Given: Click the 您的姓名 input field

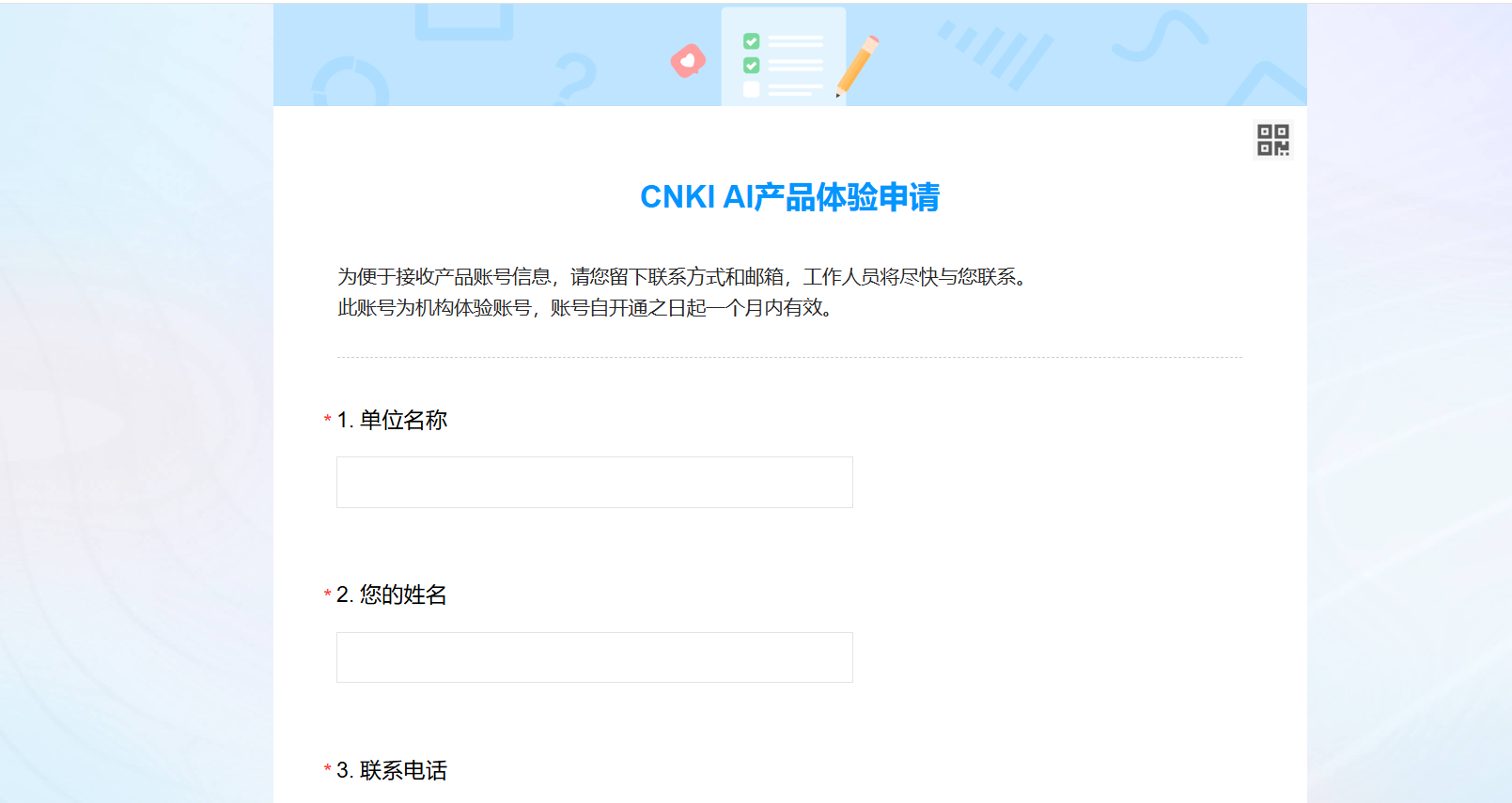Looking at the screenshot, I should pos(595,657).
